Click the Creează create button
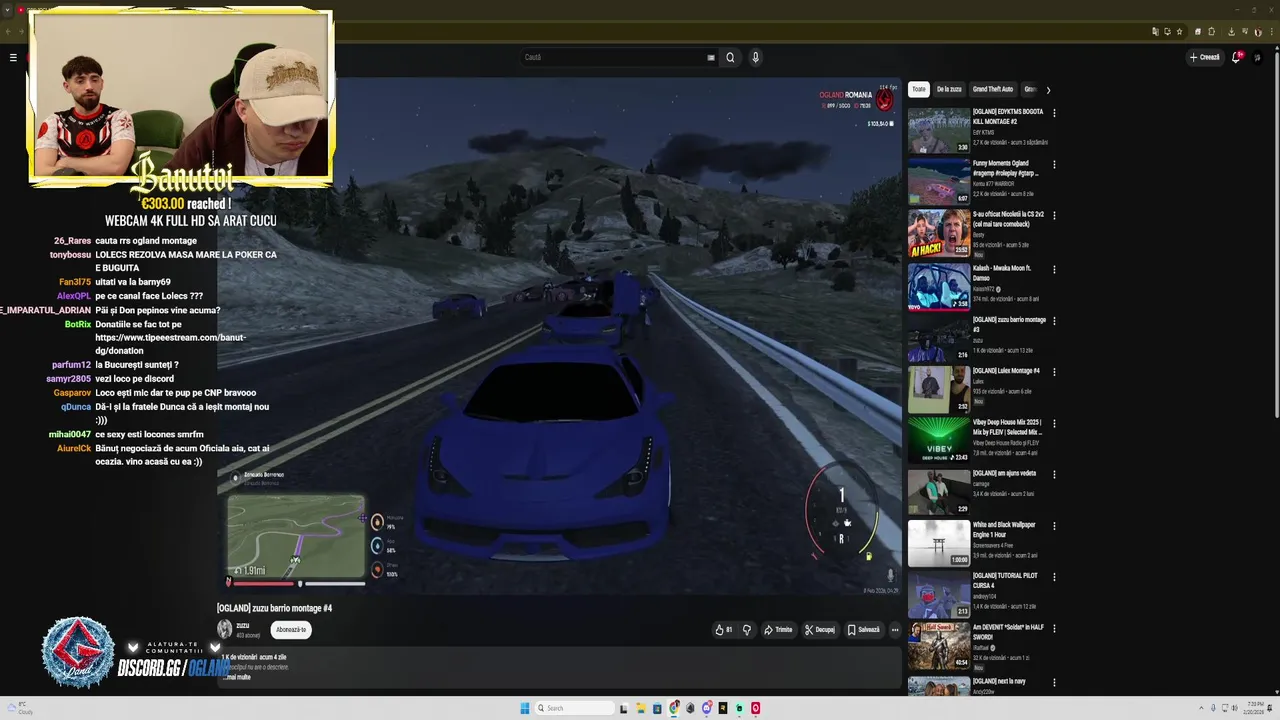This screenshot has height=720, width=1280. pos(1205,57)
